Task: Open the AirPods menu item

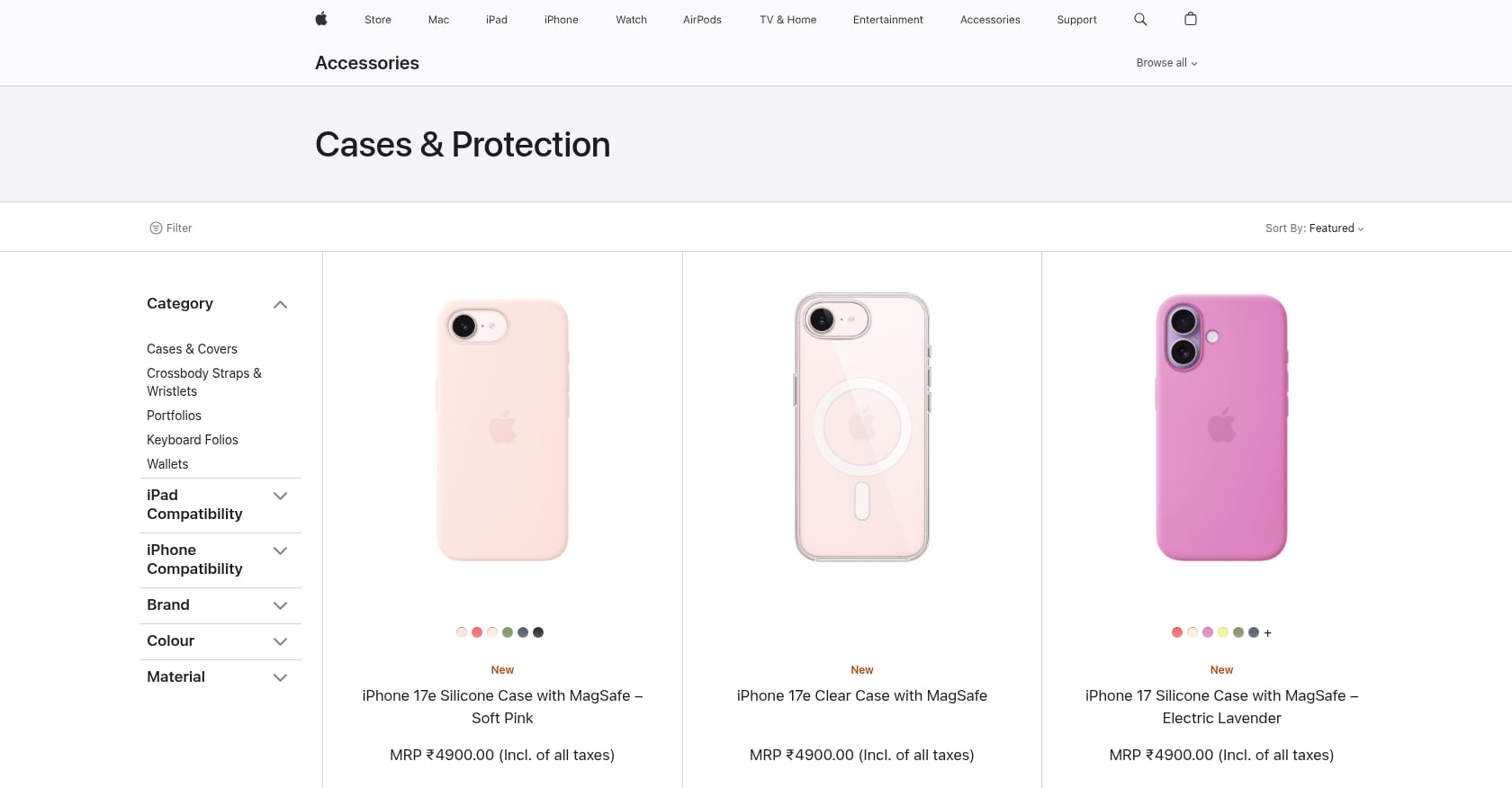Action: 702,20
